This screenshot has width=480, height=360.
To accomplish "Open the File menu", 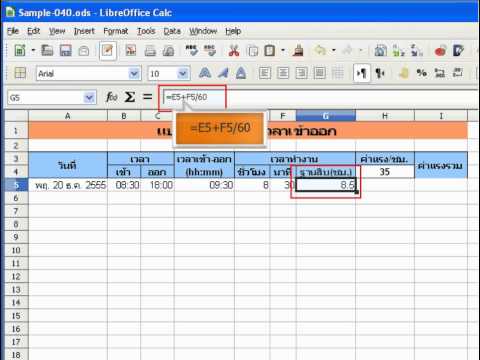I will tap(13, 31).
